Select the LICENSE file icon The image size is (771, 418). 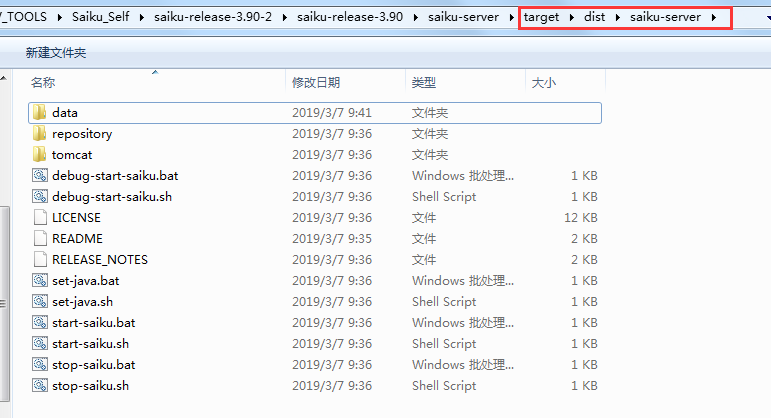pos(40,217)
